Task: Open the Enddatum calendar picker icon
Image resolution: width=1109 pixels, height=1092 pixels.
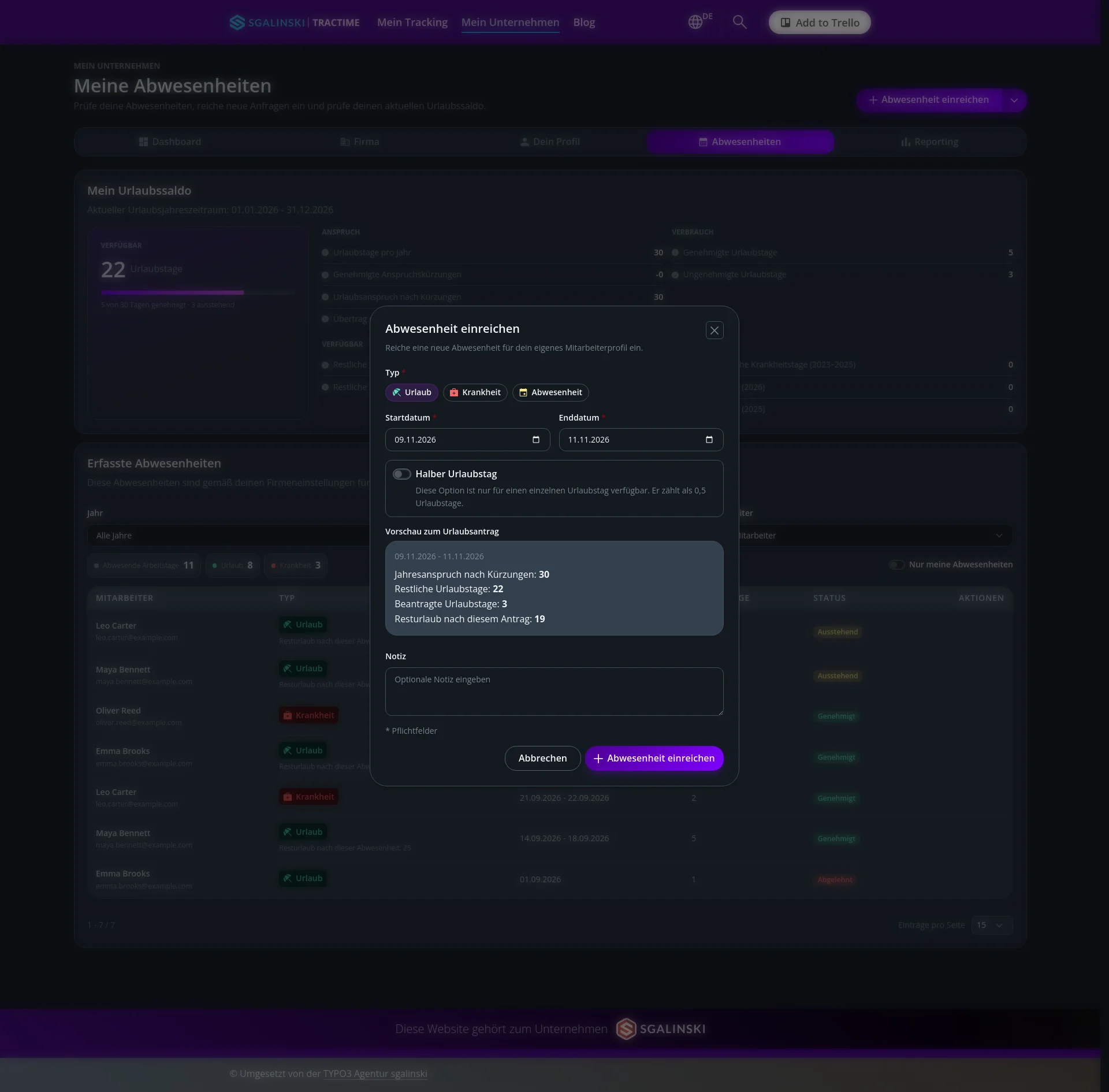Action: [x=709, y=440]
